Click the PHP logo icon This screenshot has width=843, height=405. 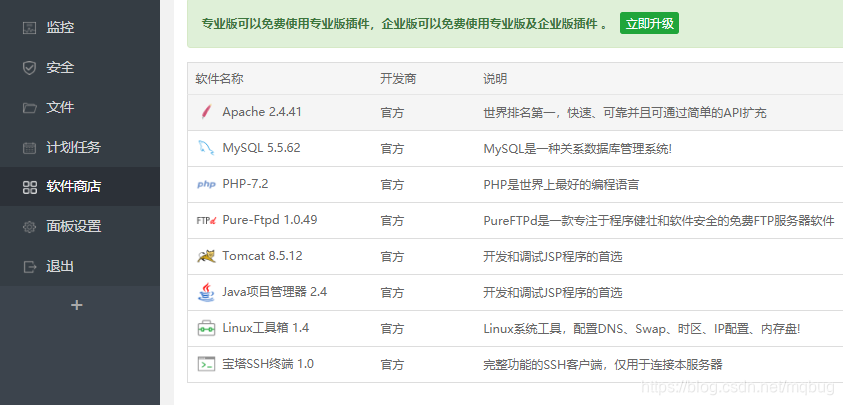point(206,184)
